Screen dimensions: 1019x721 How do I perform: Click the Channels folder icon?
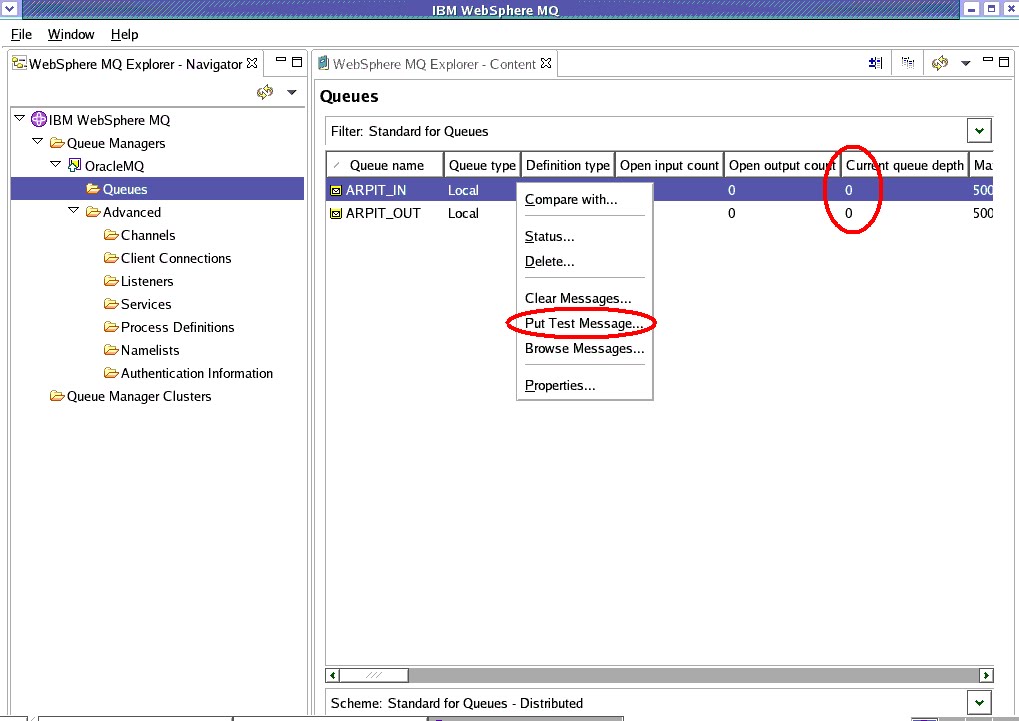point(110,234)
